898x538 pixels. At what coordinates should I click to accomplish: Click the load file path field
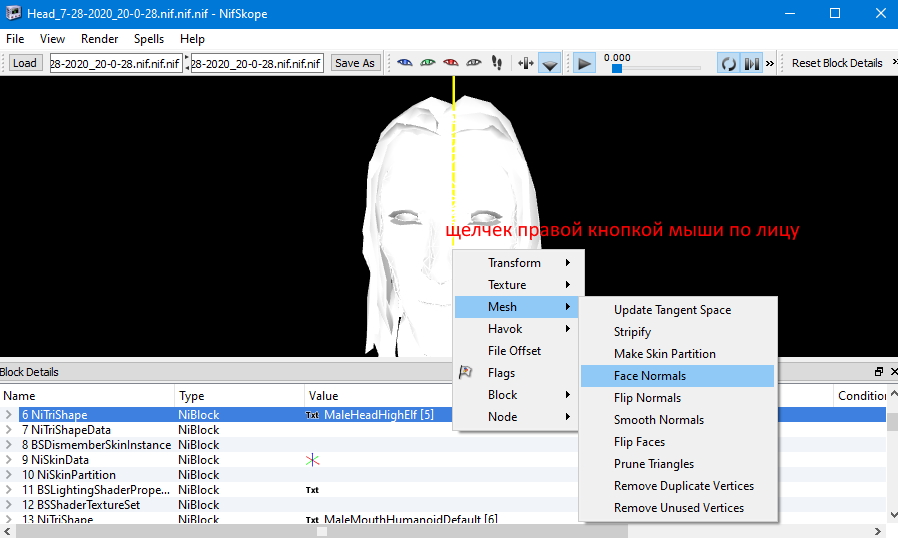pos(116,63)
